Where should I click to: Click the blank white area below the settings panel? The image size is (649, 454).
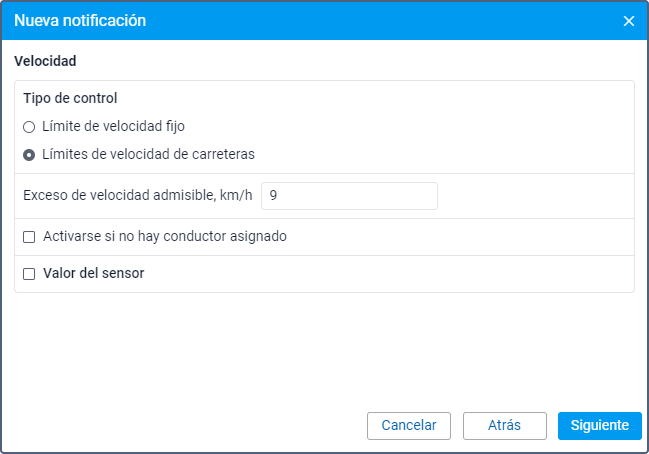click(x=320, y=350)
